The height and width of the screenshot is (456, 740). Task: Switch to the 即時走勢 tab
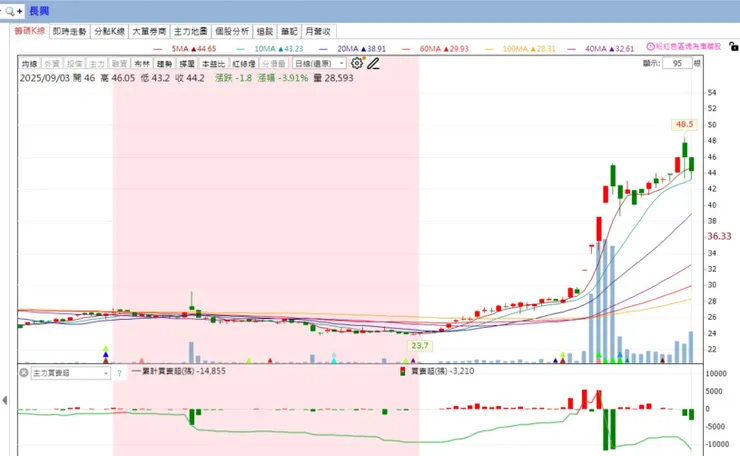(x=69, y=31)
